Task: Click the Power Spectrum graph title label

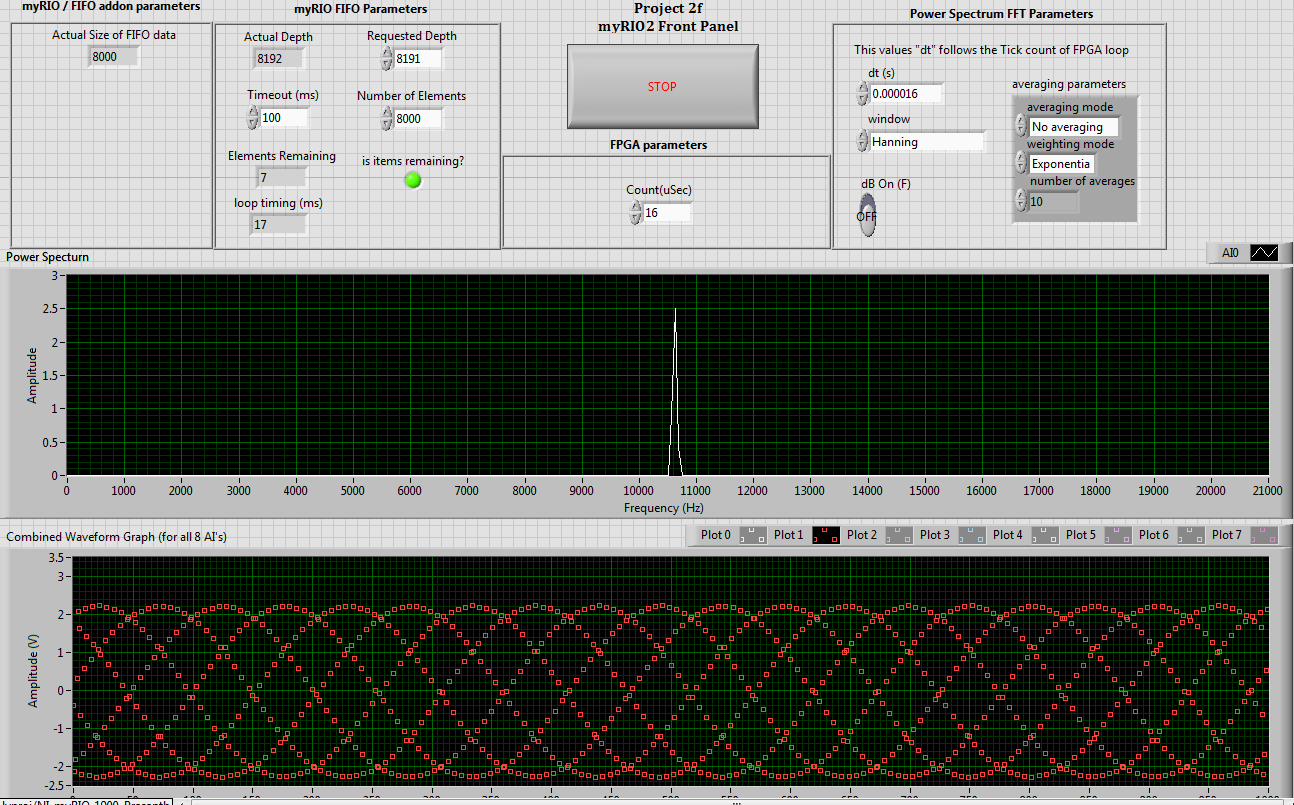Action: [x=47, y=257]
